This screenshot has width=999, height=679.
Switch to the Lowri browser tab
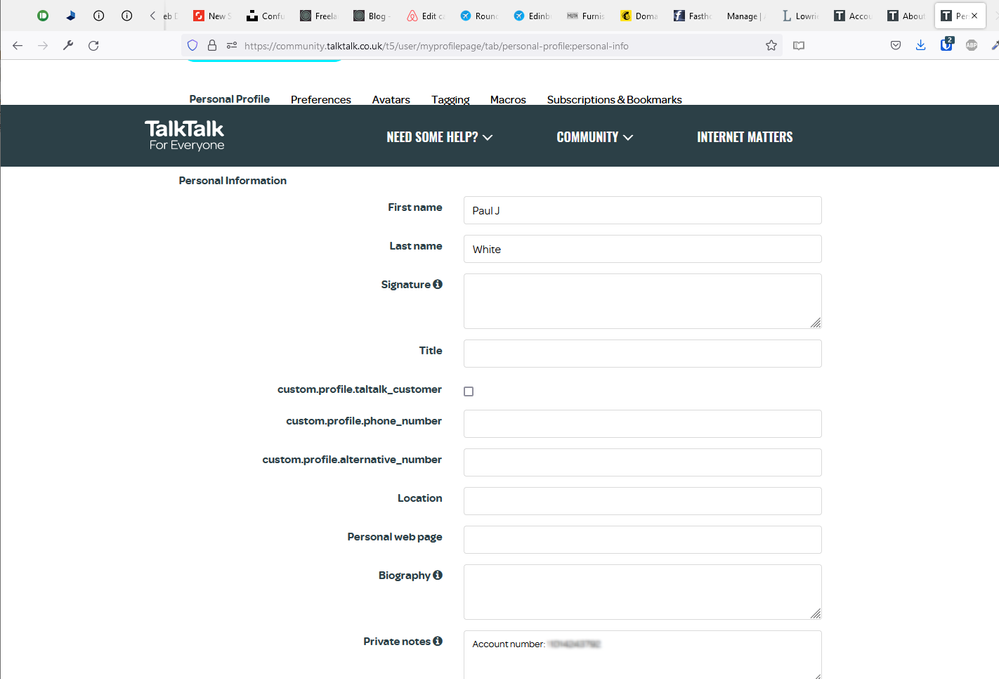(x=800, y=16)
